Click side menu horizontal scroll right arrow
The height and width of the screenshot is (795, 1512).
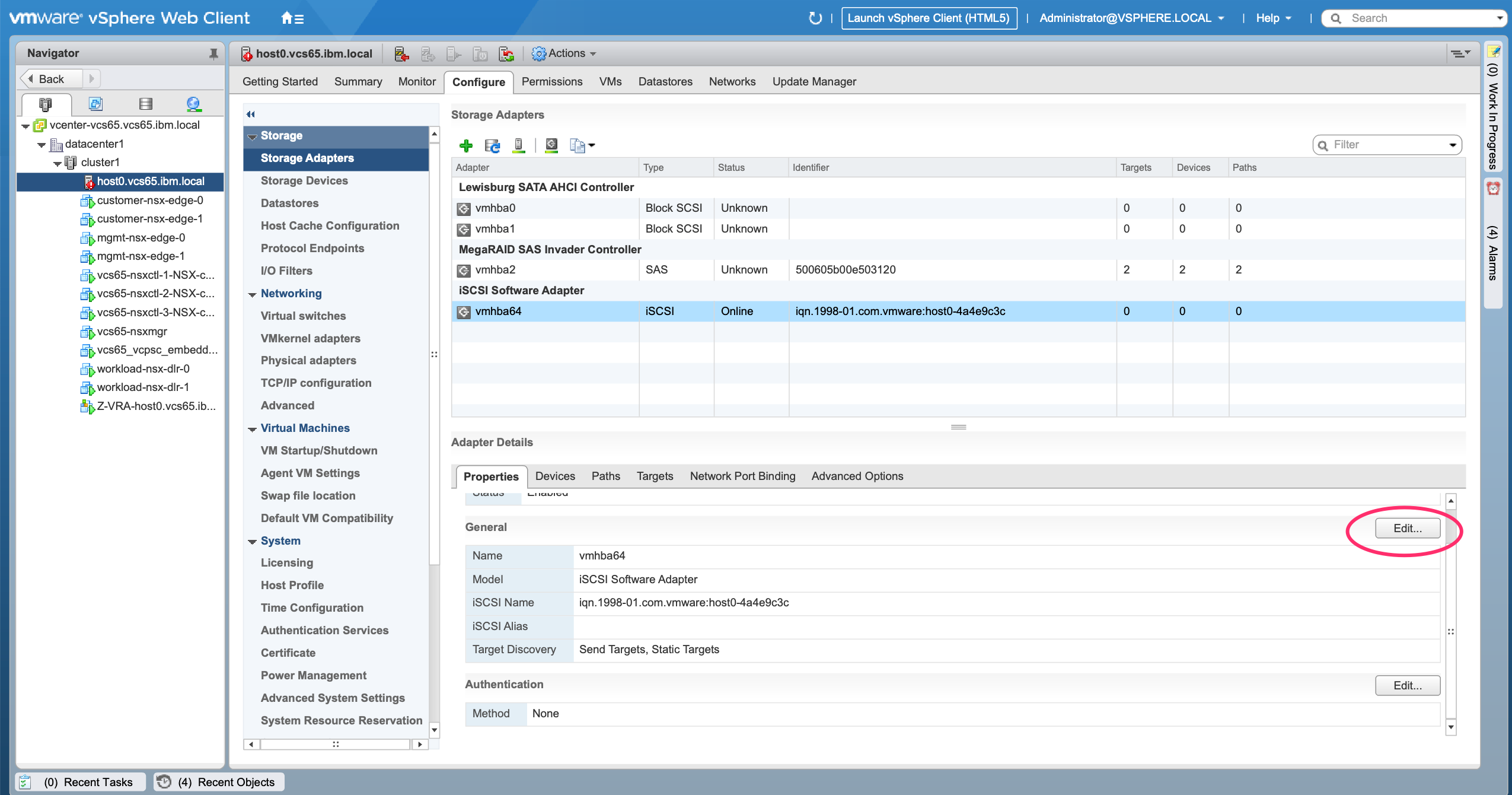pyautogui.click(x=420, y=745)
